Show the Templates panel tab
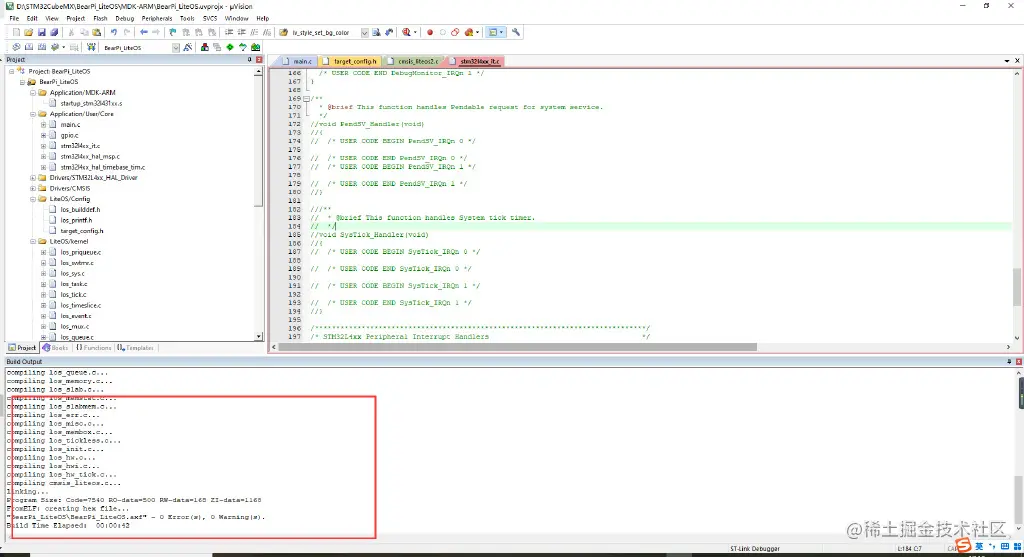The image size is (1024, 557). coord(136,348)
